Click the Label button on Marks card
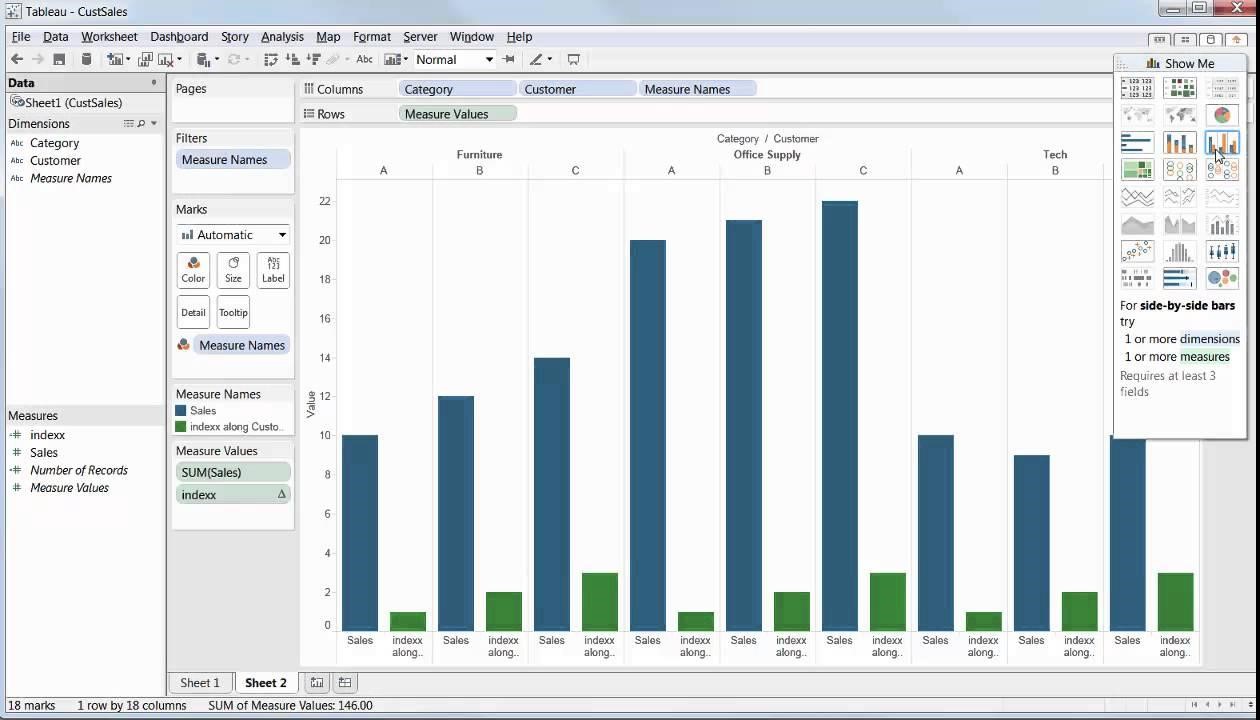This screenshot has height=720, width=1260. tap(273, 270)
